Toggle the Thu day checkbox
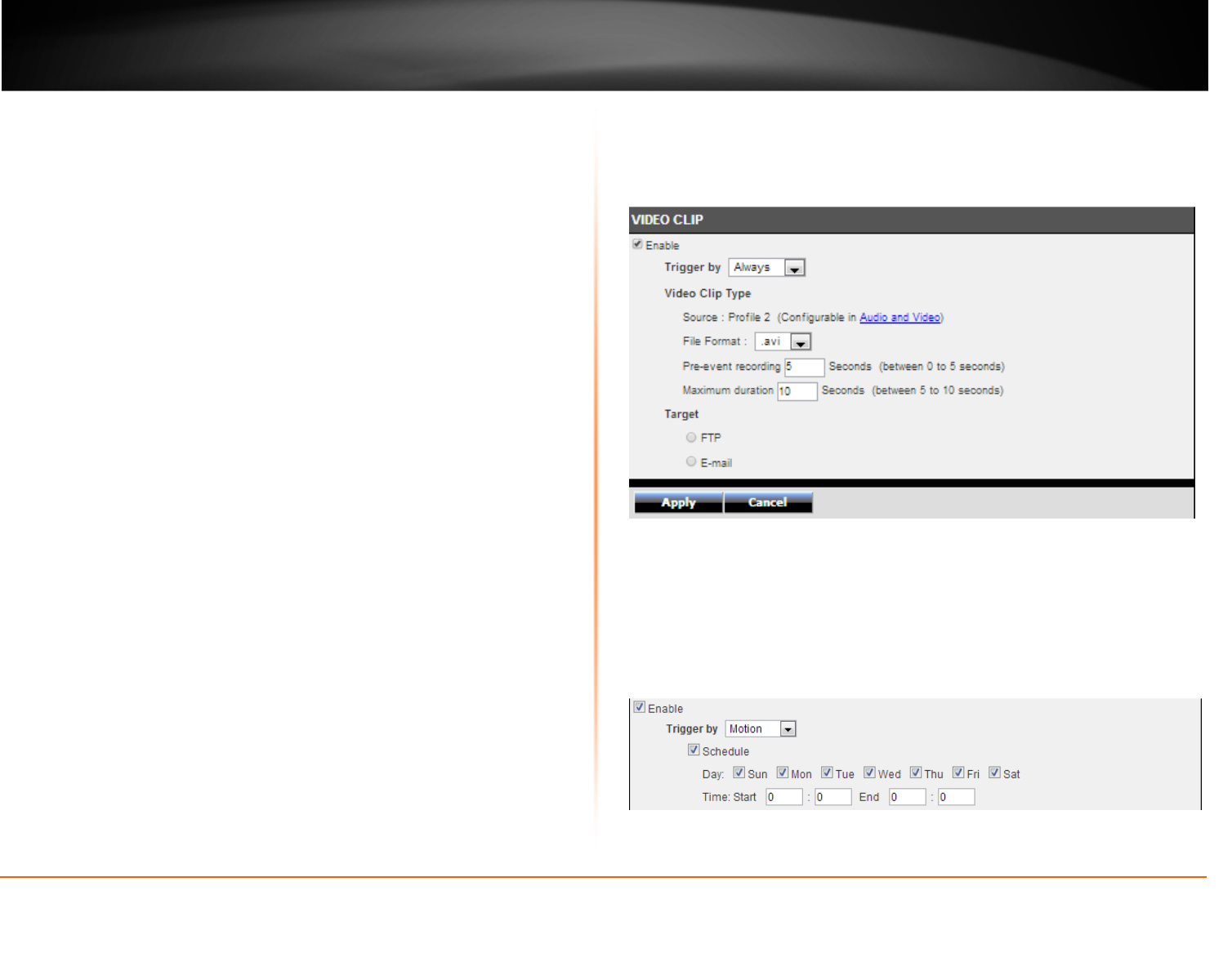 pyautogui.click(x=916, y=773)
